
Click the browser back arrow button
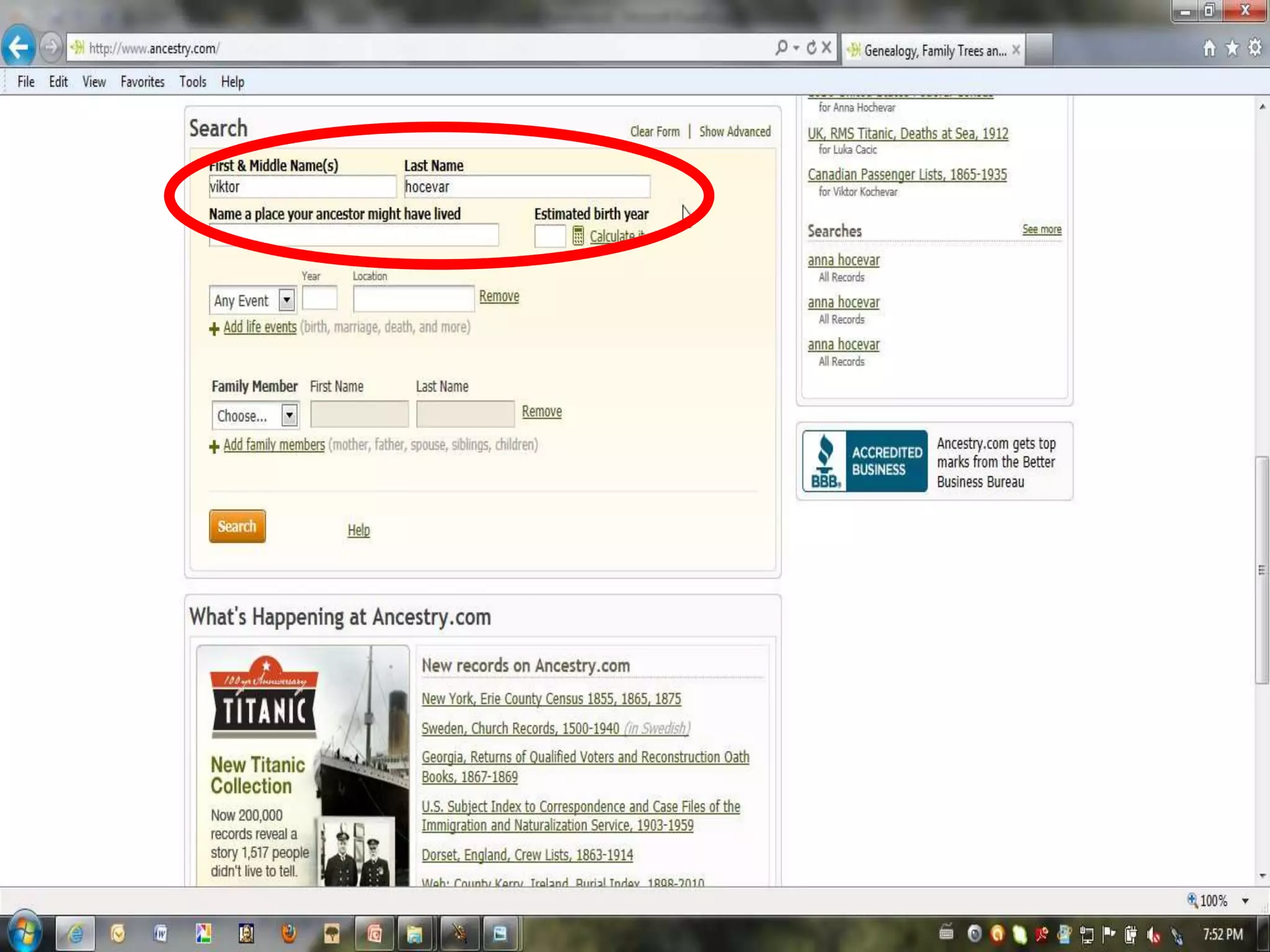click(19, 47)
